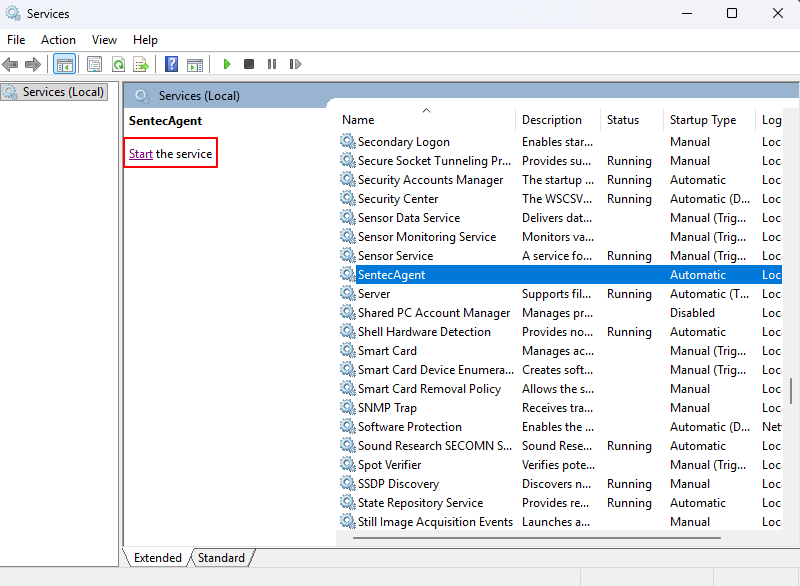Viewport: 800px width, 586px height.
Task: Sort by the Log column header
Action: coord(769,120)
